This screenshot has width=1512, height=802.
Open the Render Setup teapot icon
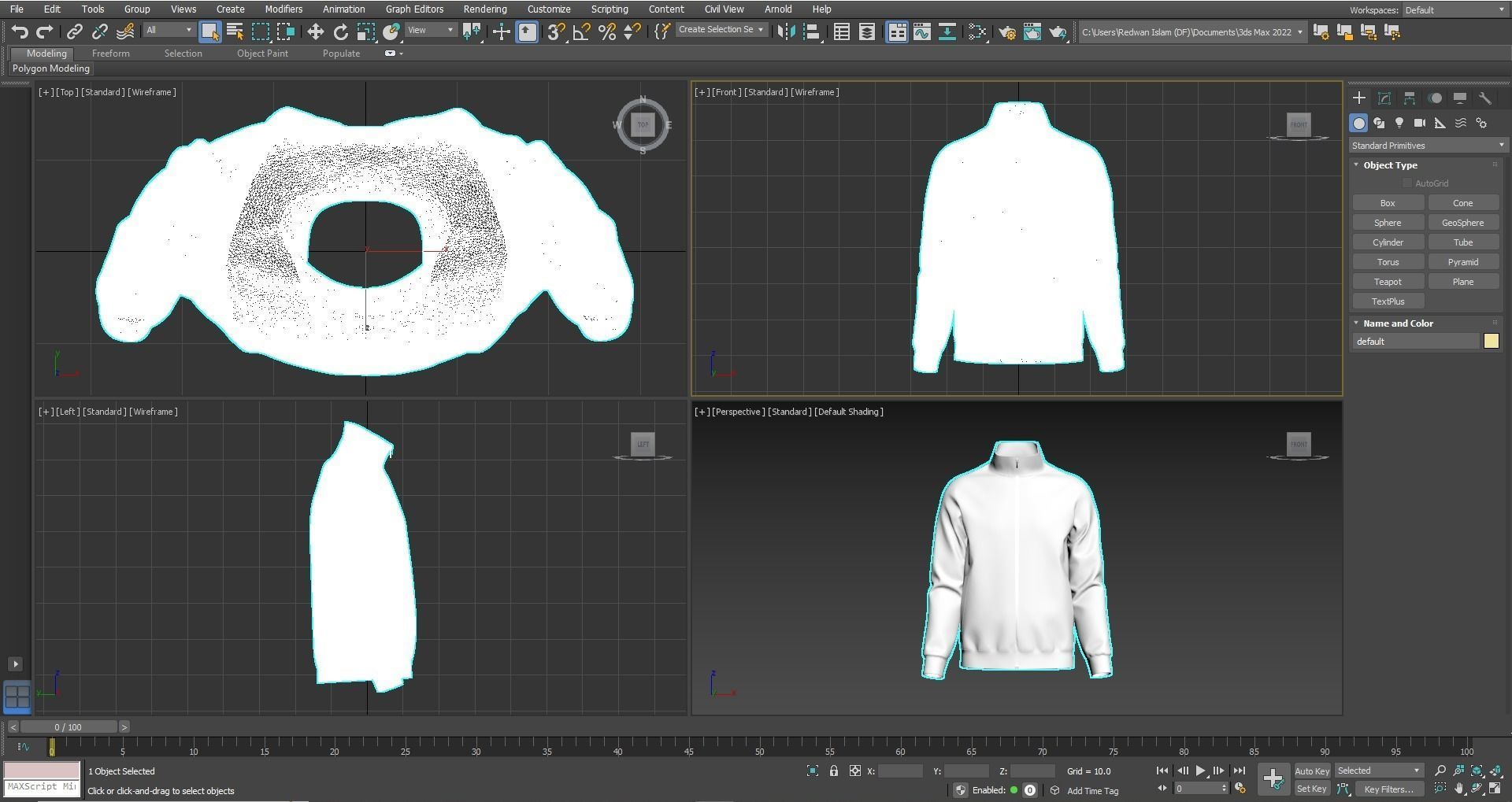tap(1006, 31)
